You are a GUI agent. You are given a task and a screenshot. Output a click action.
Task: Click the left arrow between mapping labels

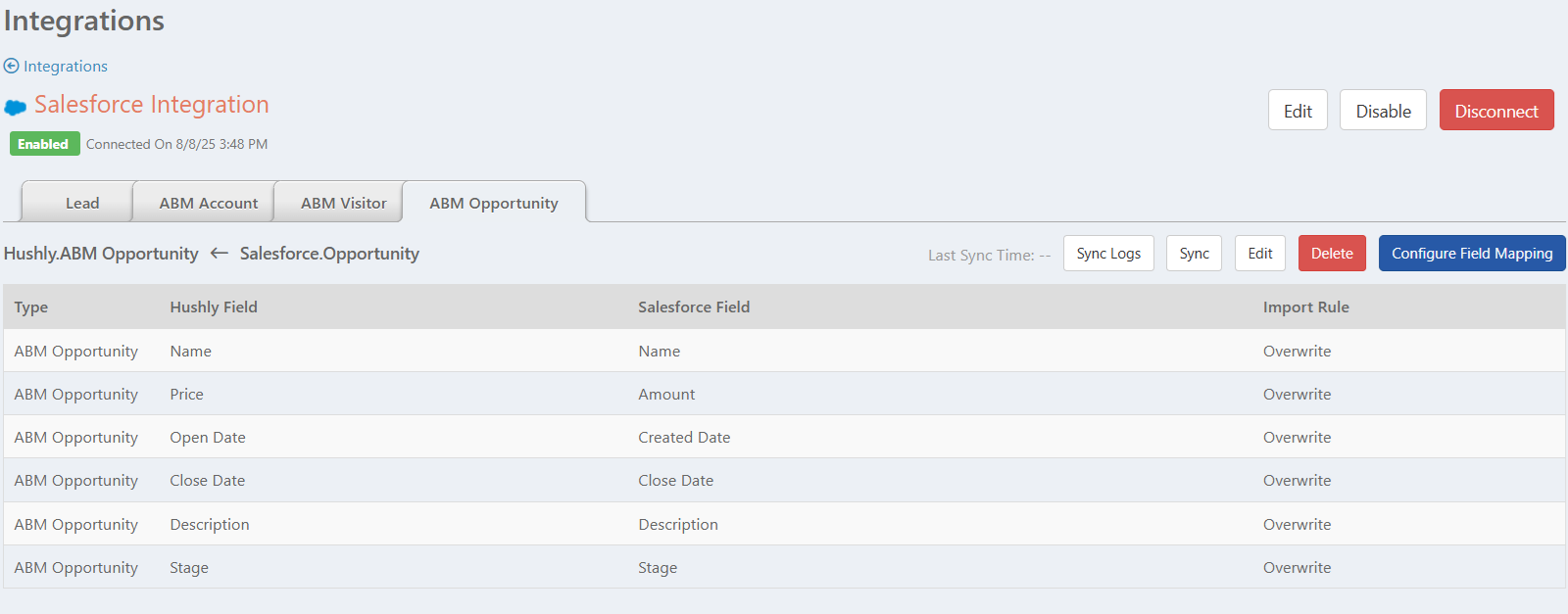[220, 253]
